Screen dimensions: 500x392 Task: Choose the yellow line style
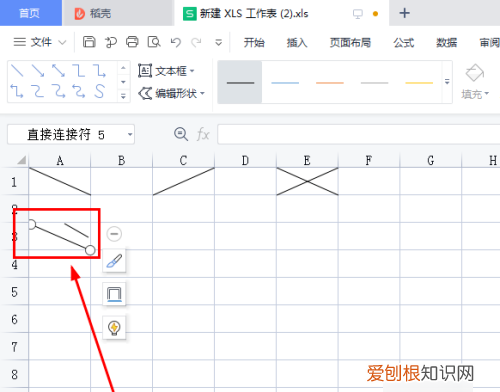point(419,82)
